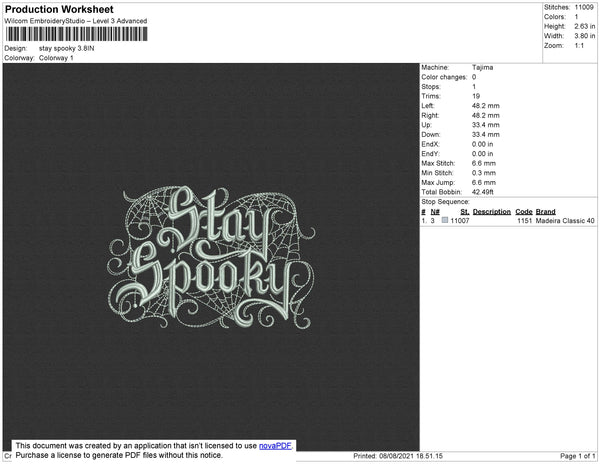Select the Zoom value 1:1

[x=579, y=46]
